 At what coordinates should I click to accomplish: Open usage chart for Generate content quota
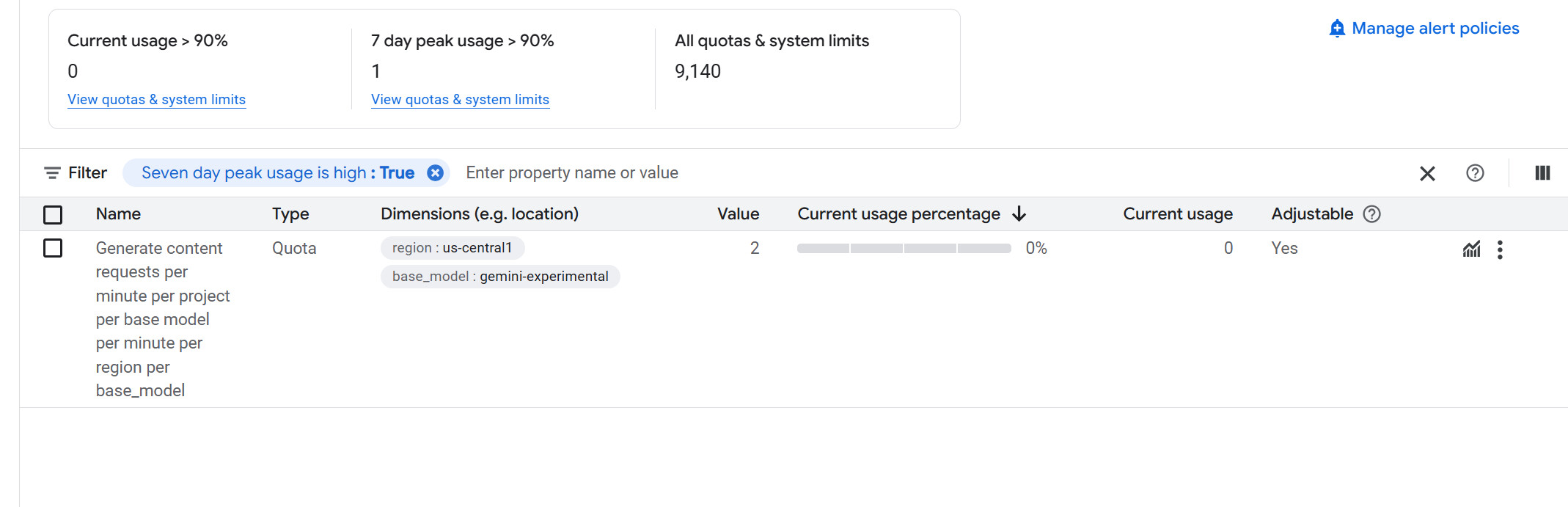1471,249
